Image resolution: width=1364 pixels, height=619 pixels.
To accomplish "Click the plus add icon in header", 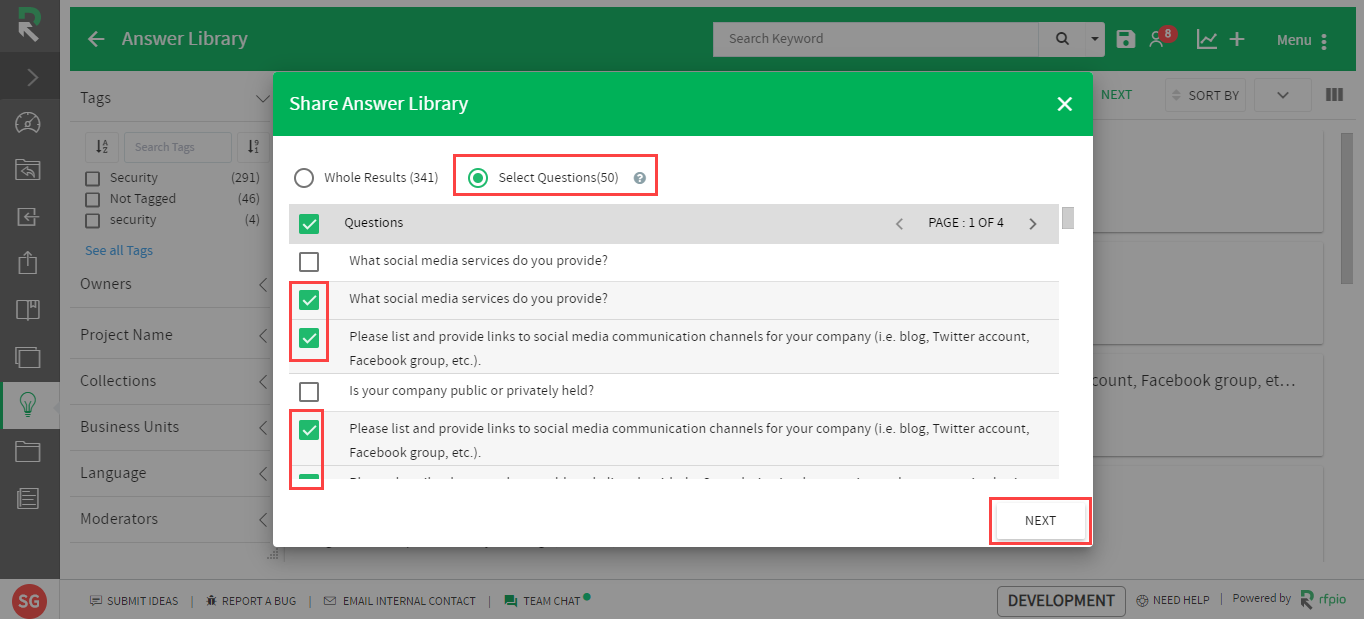I will tap(1237, 39).
